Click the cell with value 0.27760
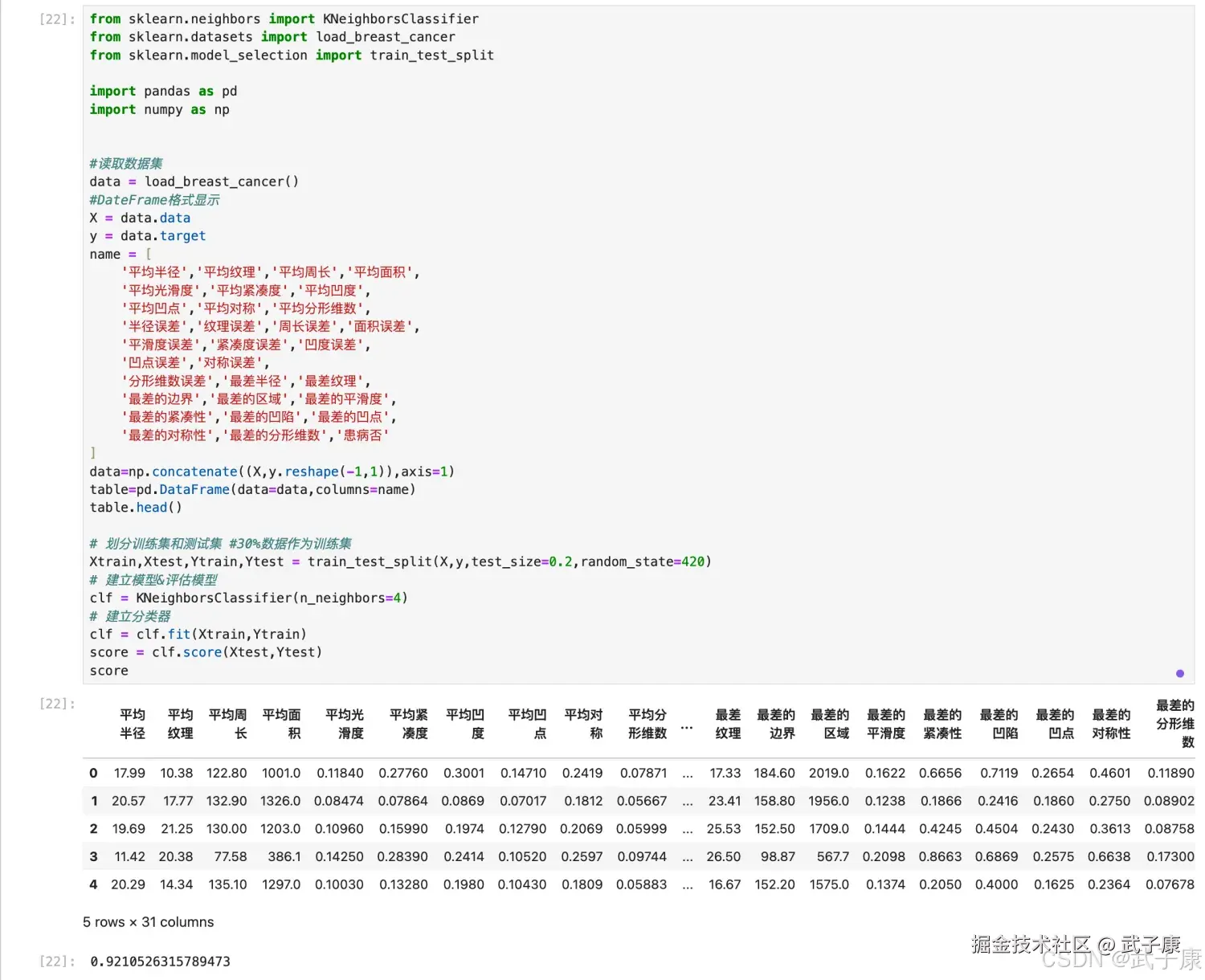Screen dimensions: 1205x980 [x=403, y=773]
